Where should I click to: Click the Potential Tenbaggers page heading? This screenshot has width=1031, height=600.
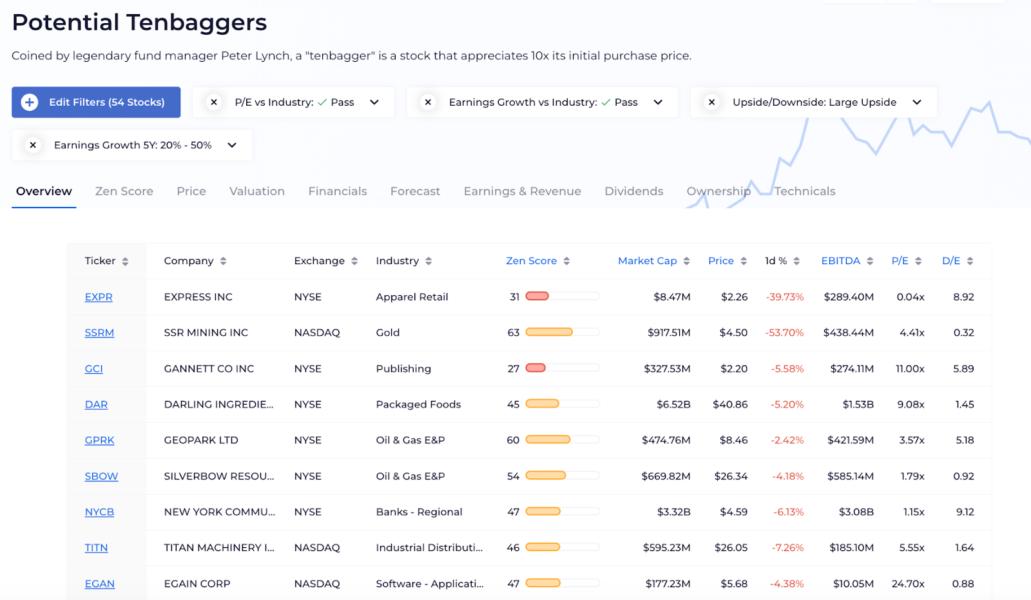tap(139, 23)
